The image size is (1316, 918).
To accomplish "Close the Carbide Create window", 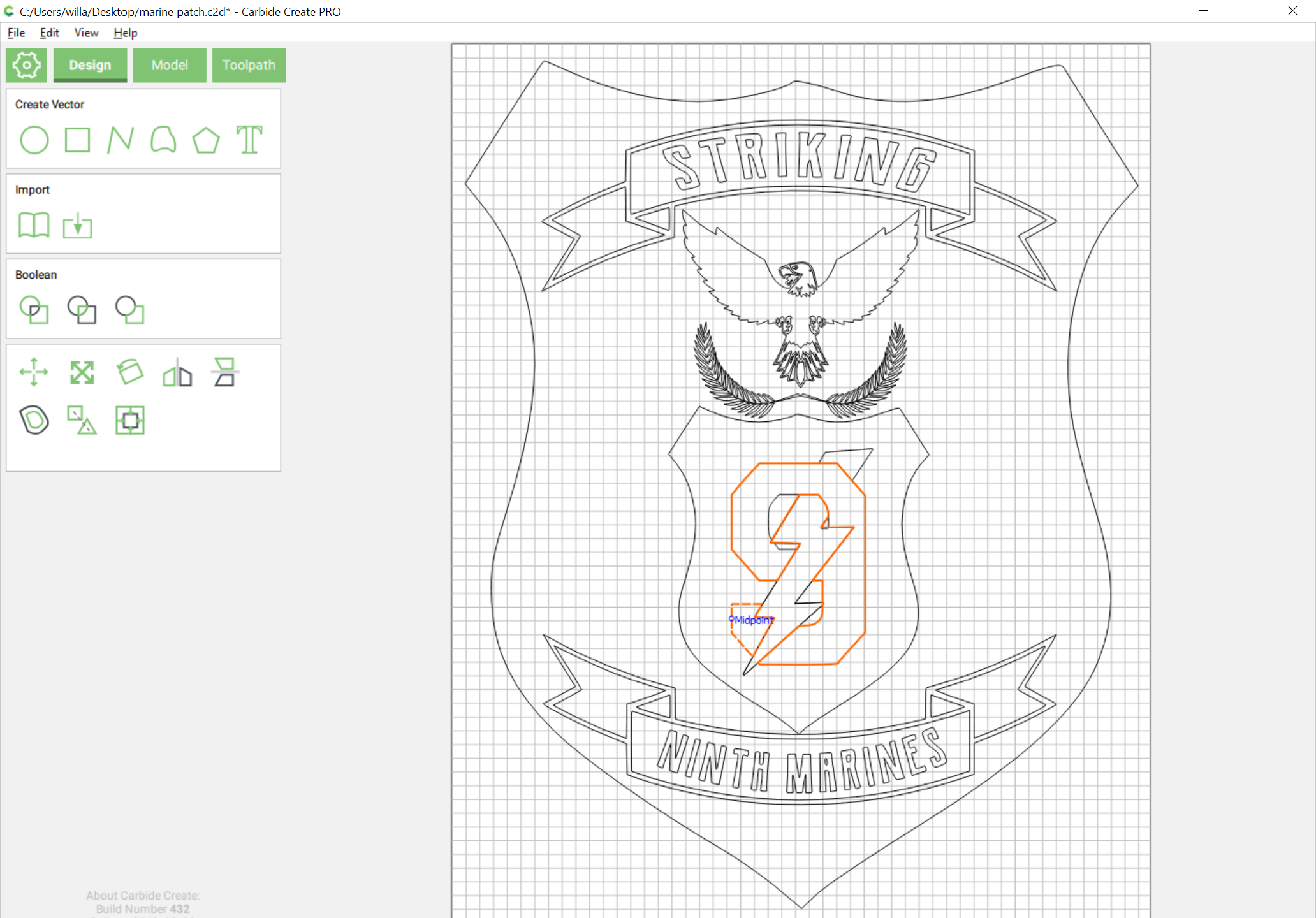I will 1292,11.
